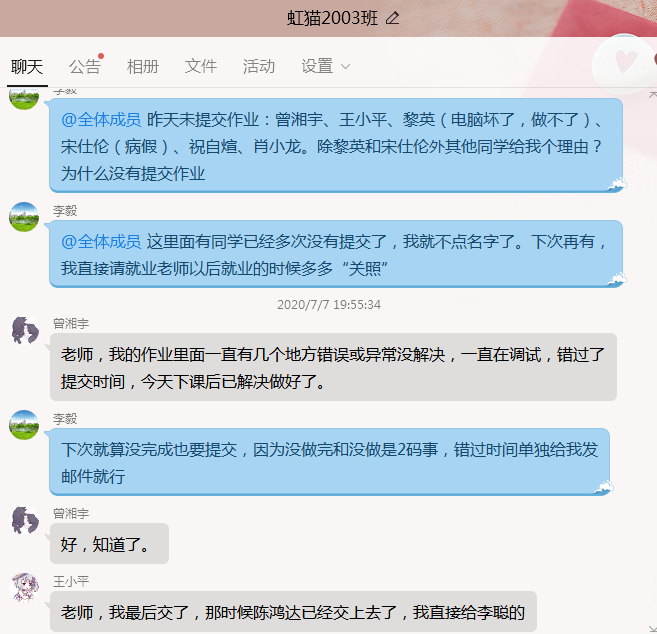
Task: Open 曾湘宇's avatar beside the debugging message
Action: click(25, 331)
